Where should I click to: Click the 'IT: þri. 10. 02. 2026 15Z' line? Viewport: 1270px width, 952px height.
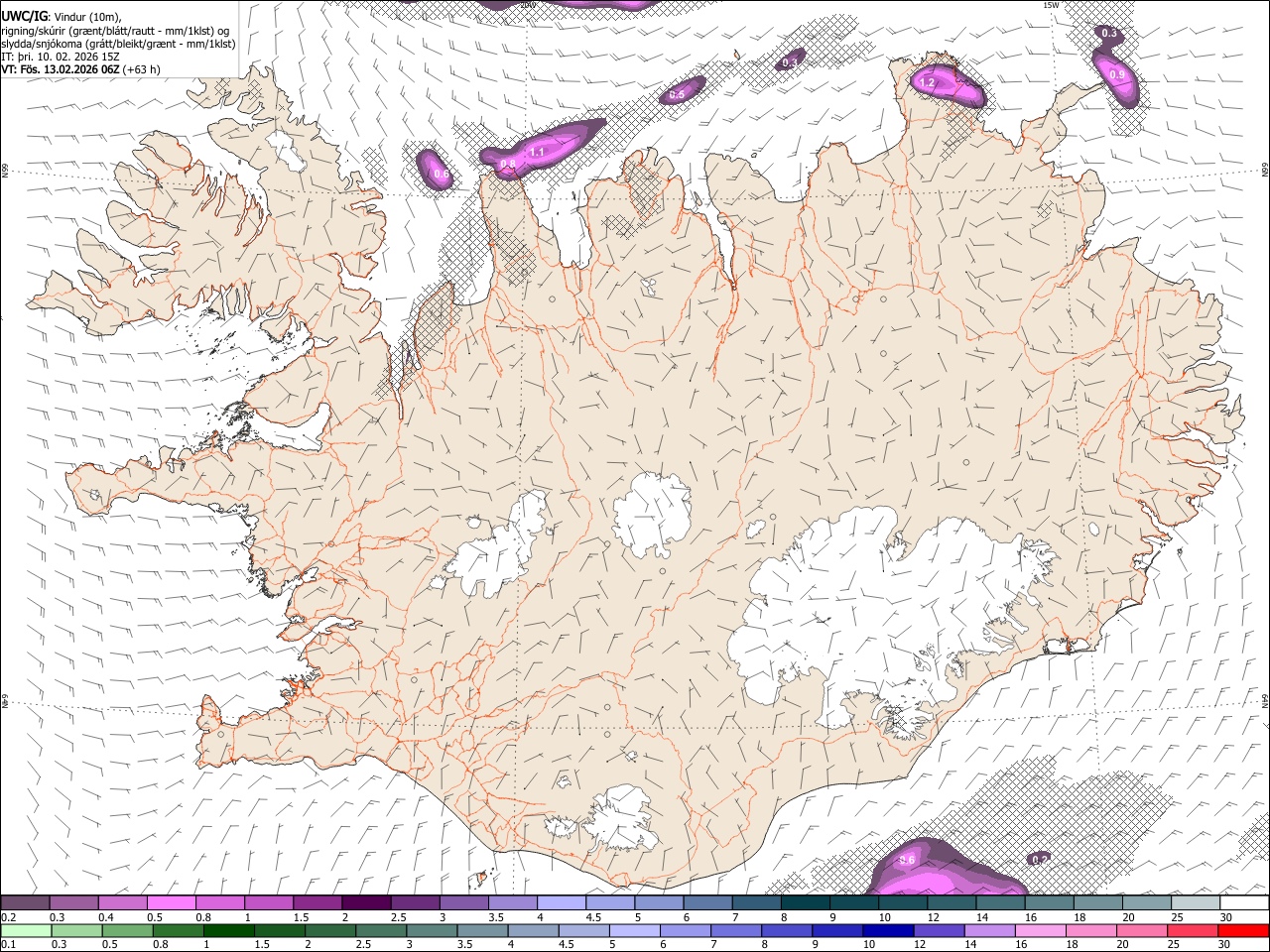[x=61, y=57]
